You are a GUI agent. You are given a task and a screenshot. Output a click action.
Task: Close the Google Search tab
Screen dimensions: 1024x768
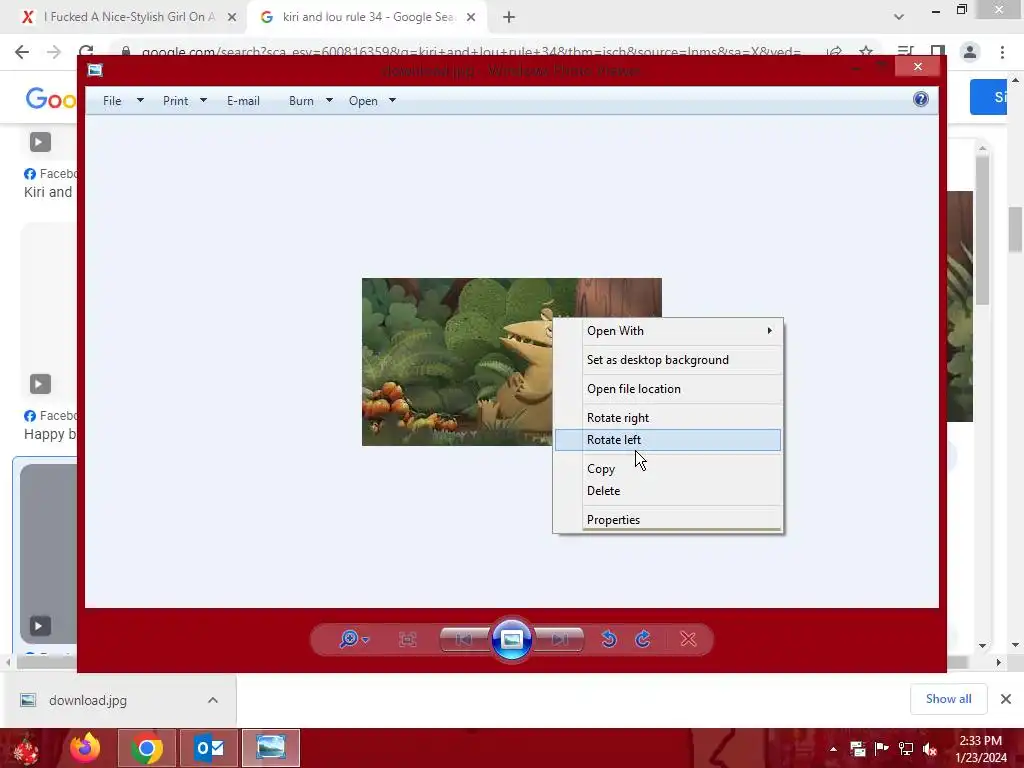471,18
